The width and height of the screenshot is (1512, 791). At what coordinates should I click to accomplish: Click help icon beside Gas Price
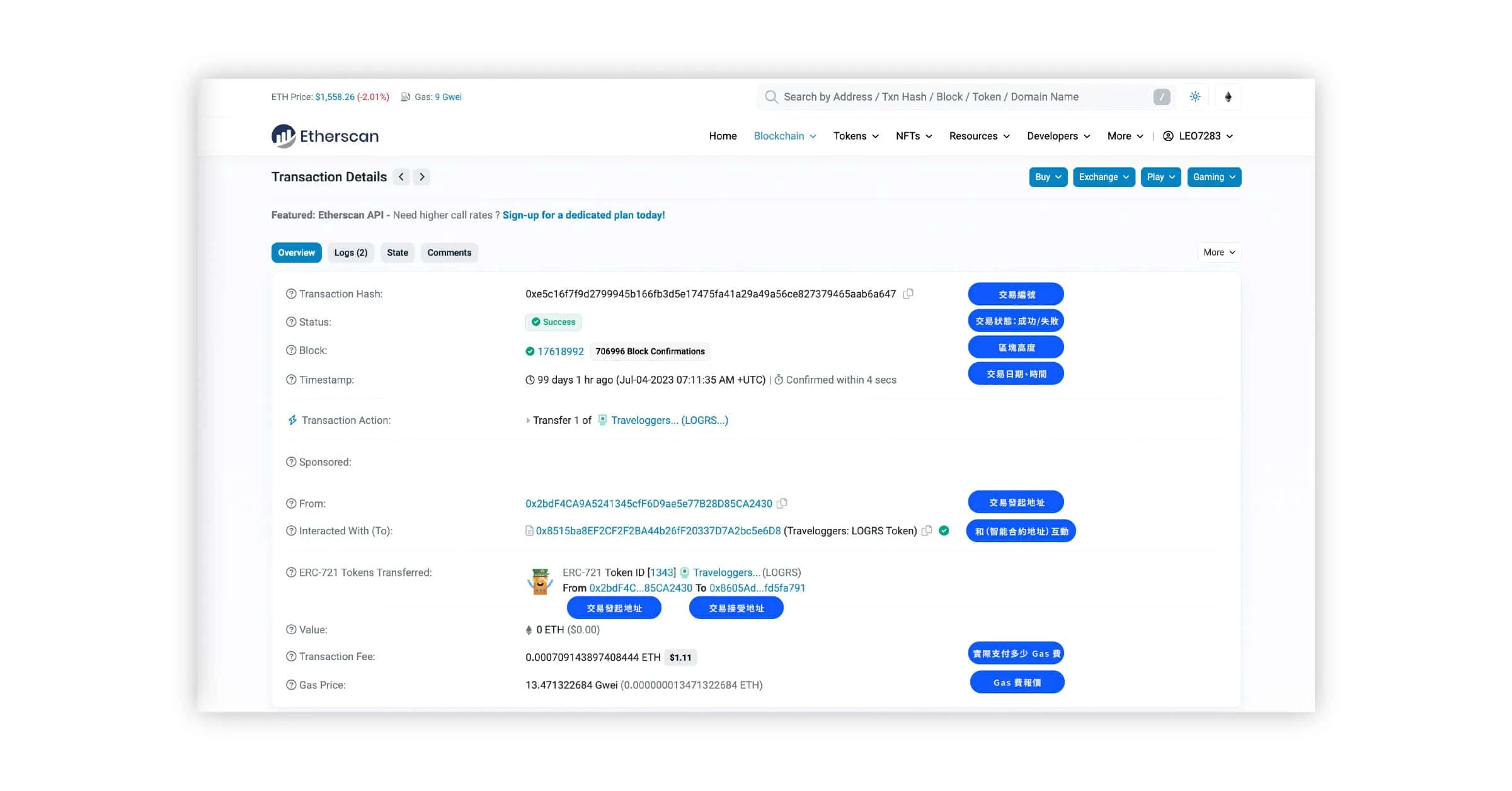291,685
